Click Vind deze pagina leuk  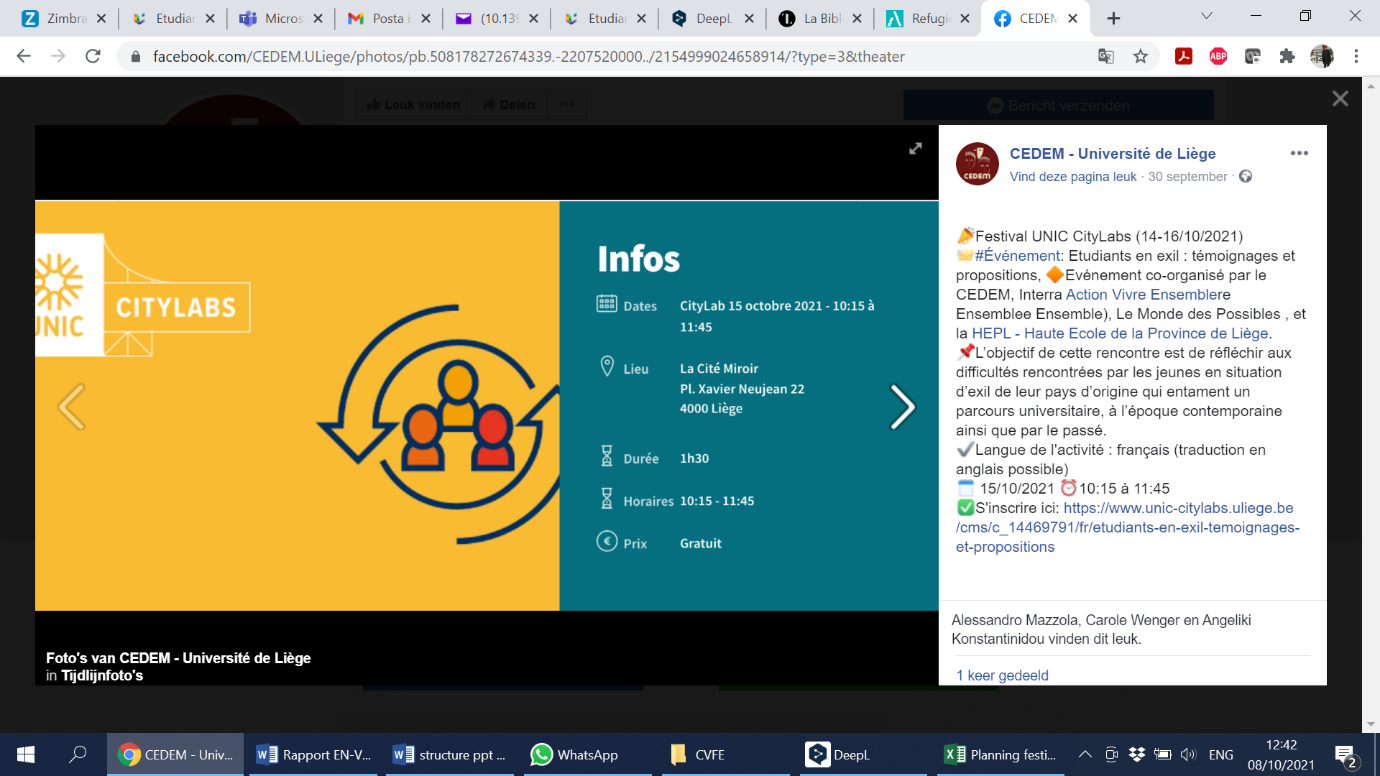pos(1073,177)
